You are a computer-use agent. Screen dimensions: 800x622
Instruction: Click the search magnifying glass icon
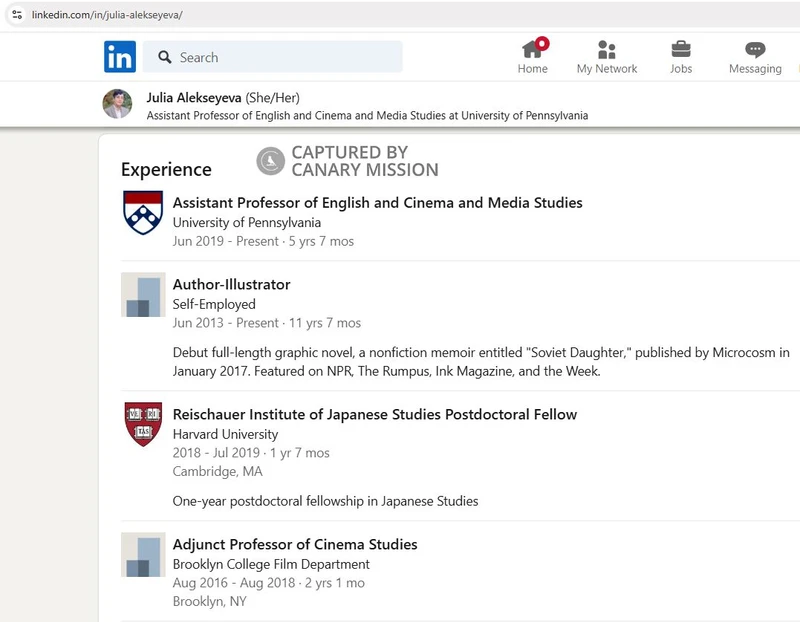(166, 57)
